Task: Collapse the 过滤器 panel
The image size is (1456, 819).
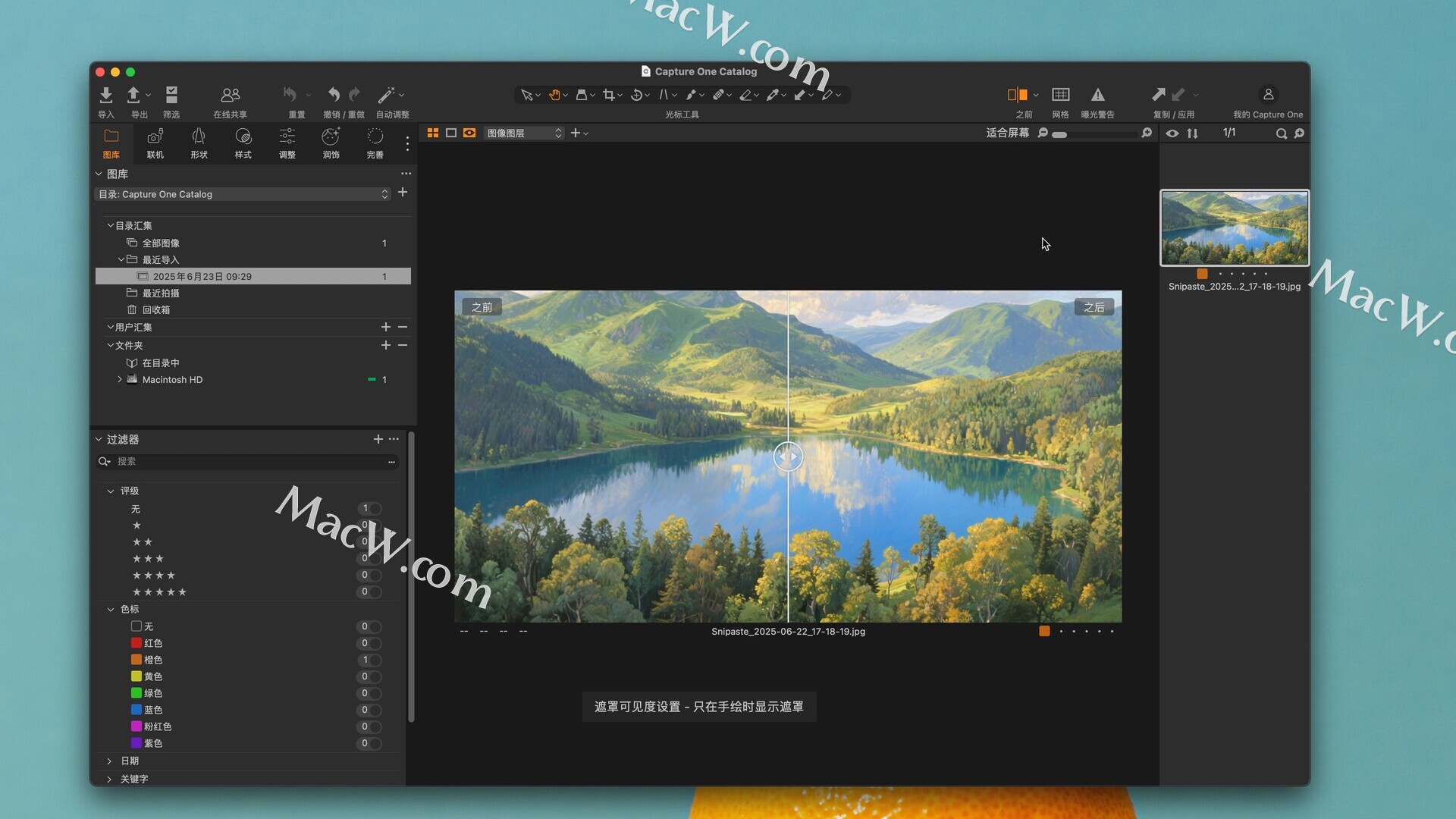Action: (99, 439)
